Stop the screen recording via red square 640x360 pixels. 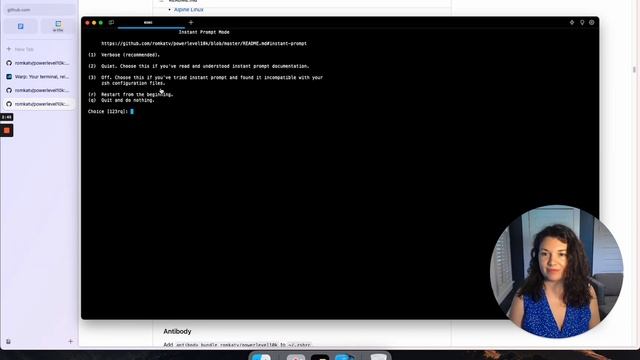click(7, 131)
